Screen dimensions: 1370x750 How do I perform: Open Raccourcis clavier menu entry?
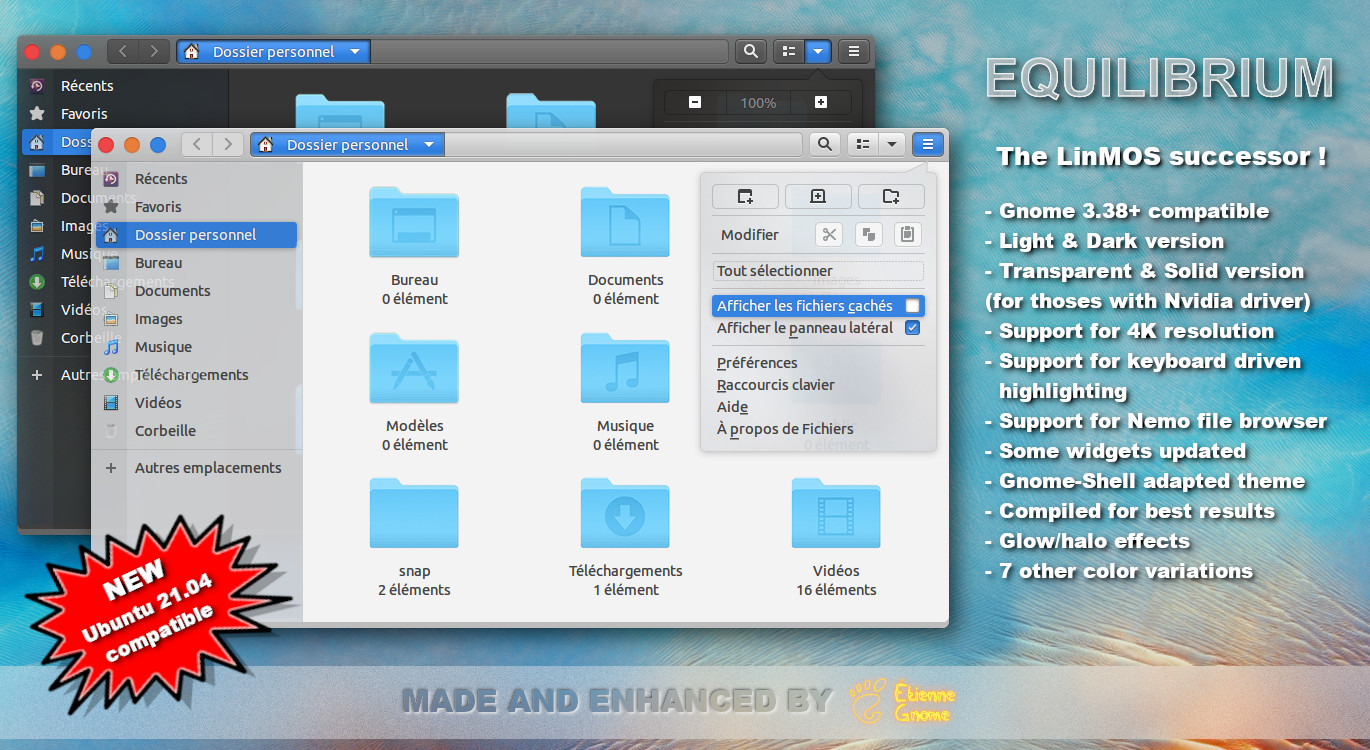(775, 385)
